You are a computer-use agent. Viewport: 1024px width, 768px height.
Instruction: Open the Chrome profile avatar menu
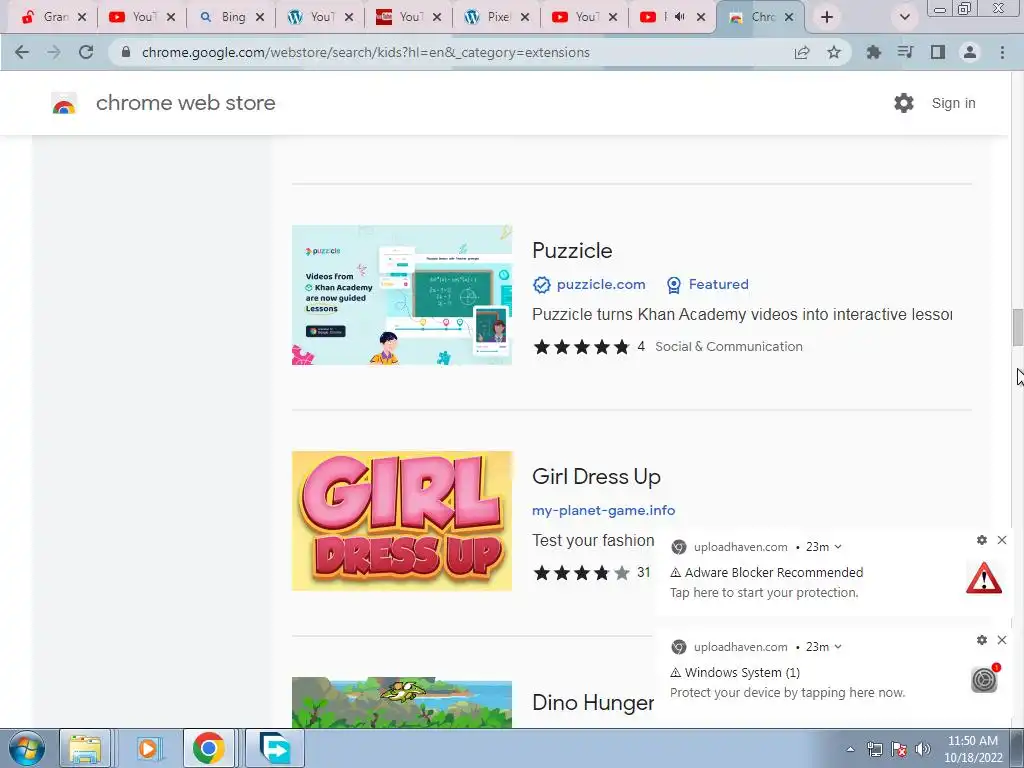[970, 52]
